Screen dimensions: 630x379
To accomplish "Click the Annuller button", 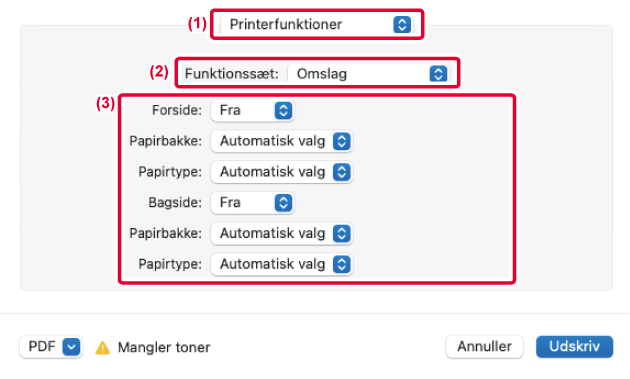I will click(484, 346).
